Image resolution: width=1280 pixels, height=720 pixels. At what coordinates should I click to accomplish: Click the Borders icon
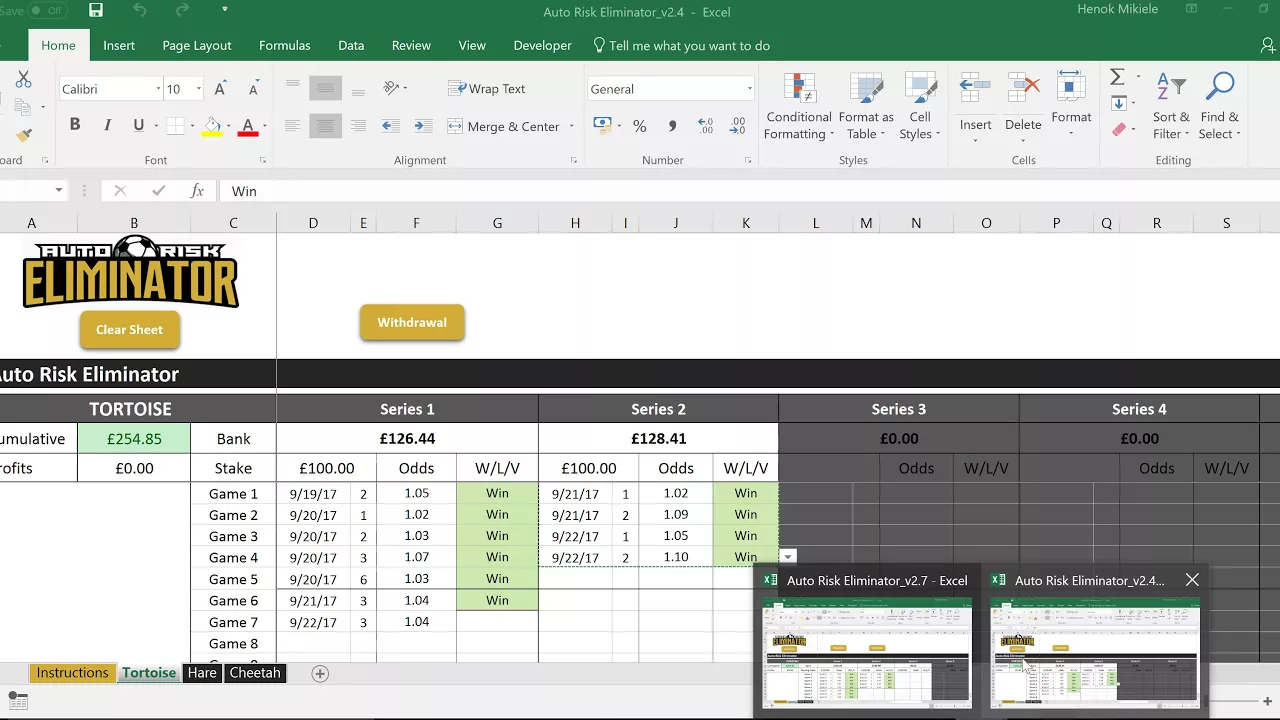175,126
